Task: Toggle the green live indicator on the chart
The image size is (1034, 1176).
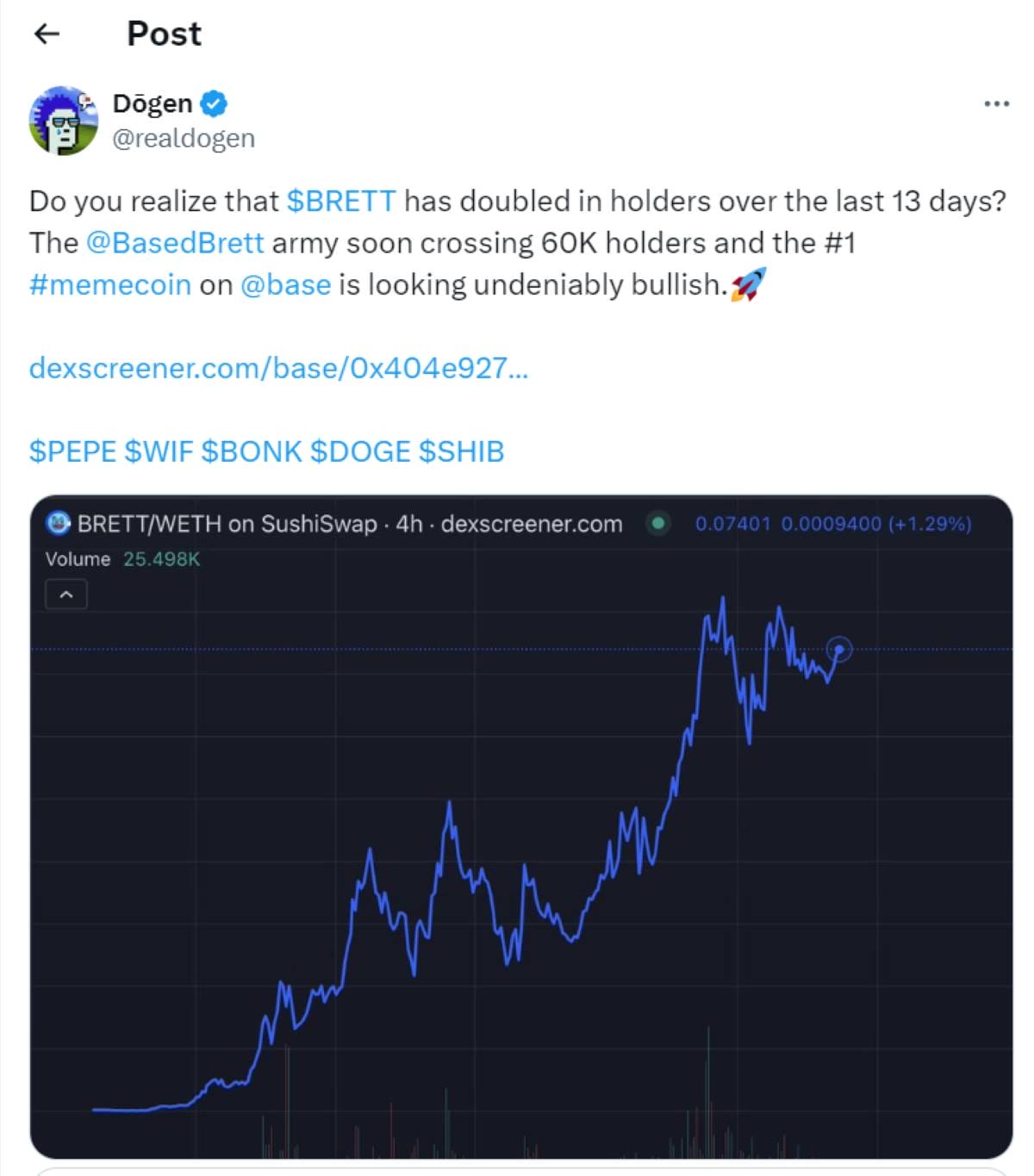Action: tap(658, 524)
